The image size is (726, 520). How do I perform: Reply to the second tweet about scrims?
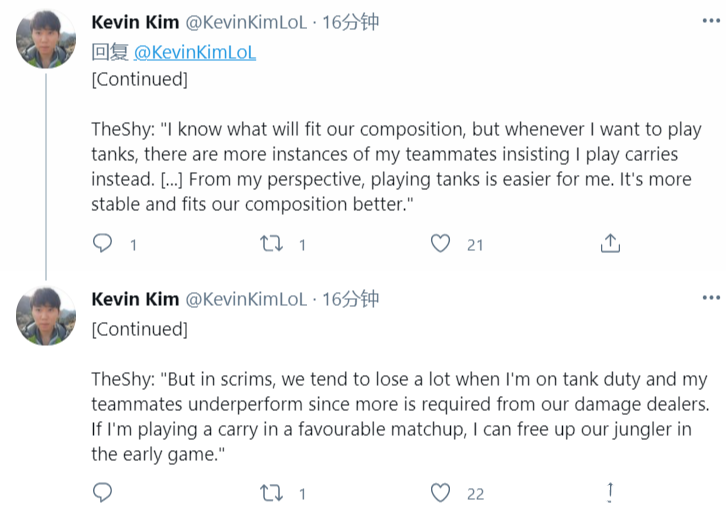point(102,493)
